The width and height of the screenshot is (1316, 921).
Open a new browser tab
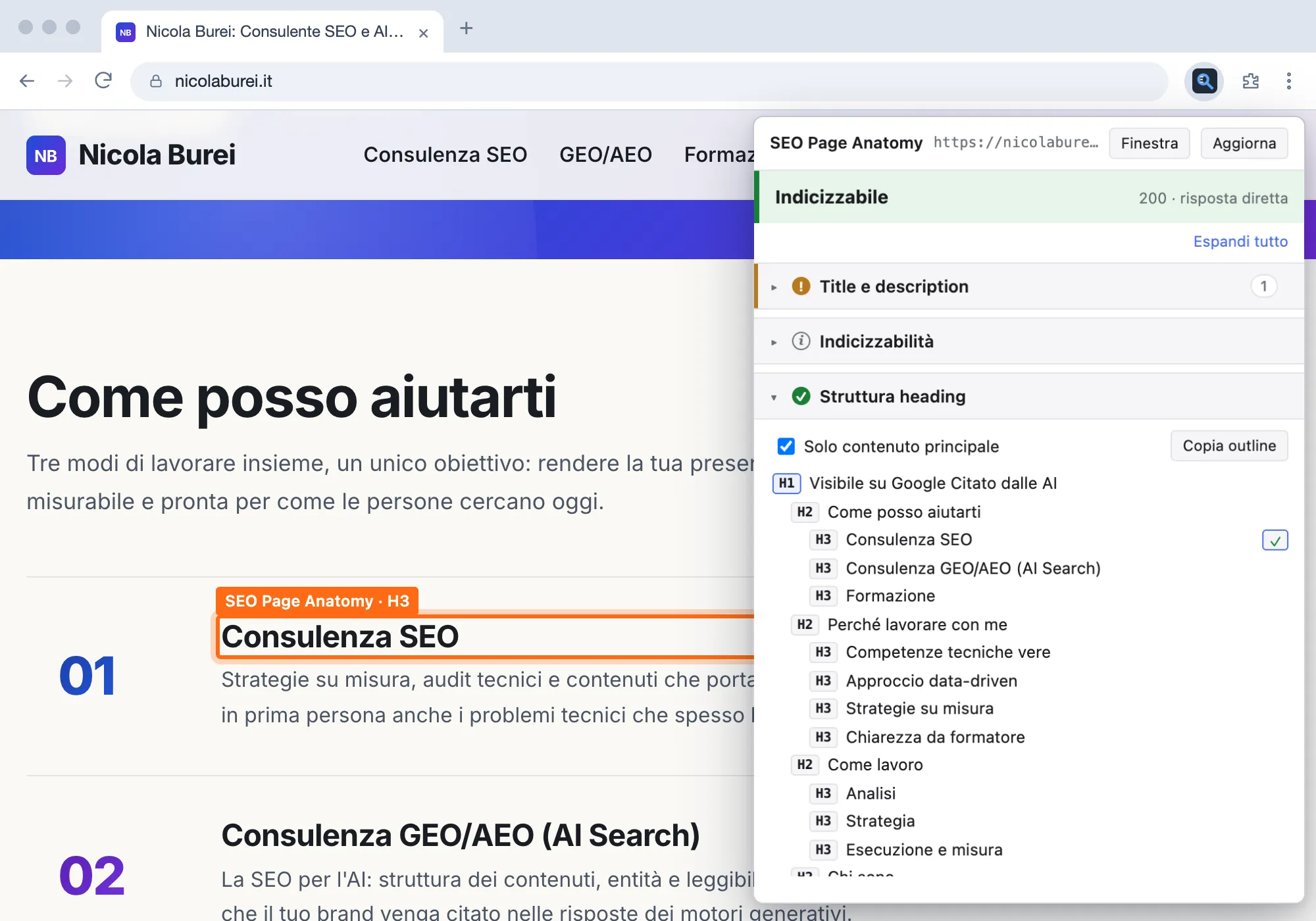click(x=466, y=28)
